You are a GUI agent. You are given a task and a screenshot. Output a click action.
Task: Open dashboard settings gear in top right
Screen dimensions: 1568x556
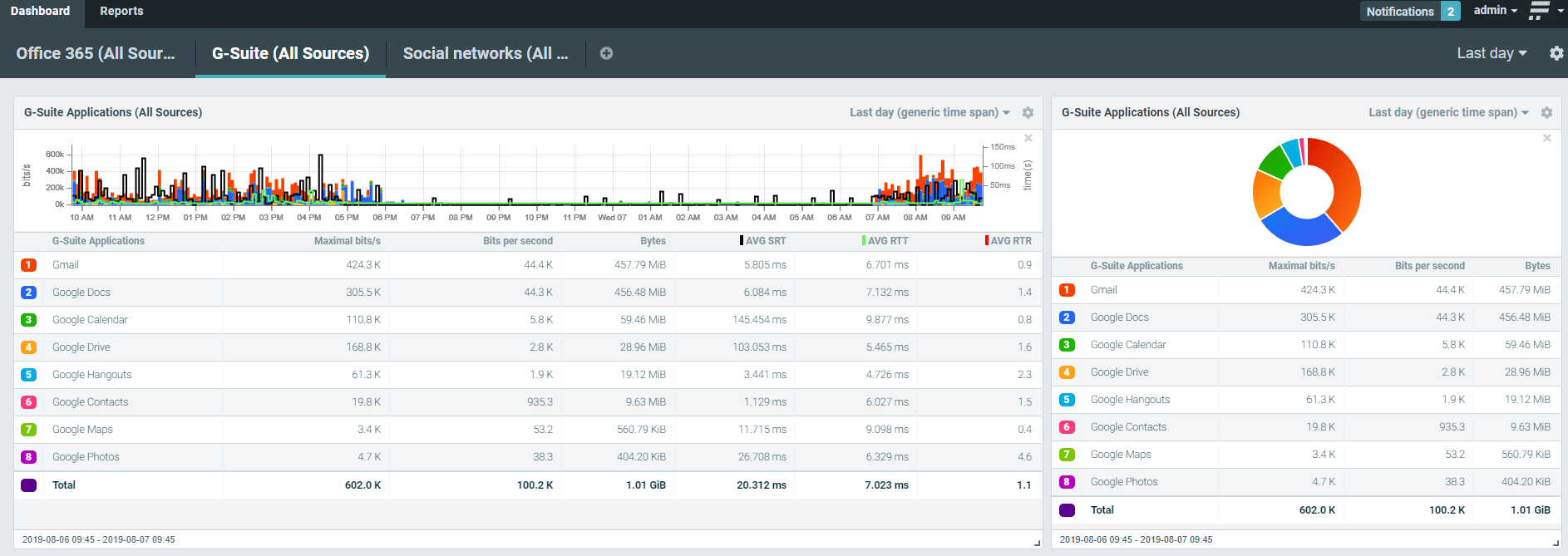tap(1556, 53)
